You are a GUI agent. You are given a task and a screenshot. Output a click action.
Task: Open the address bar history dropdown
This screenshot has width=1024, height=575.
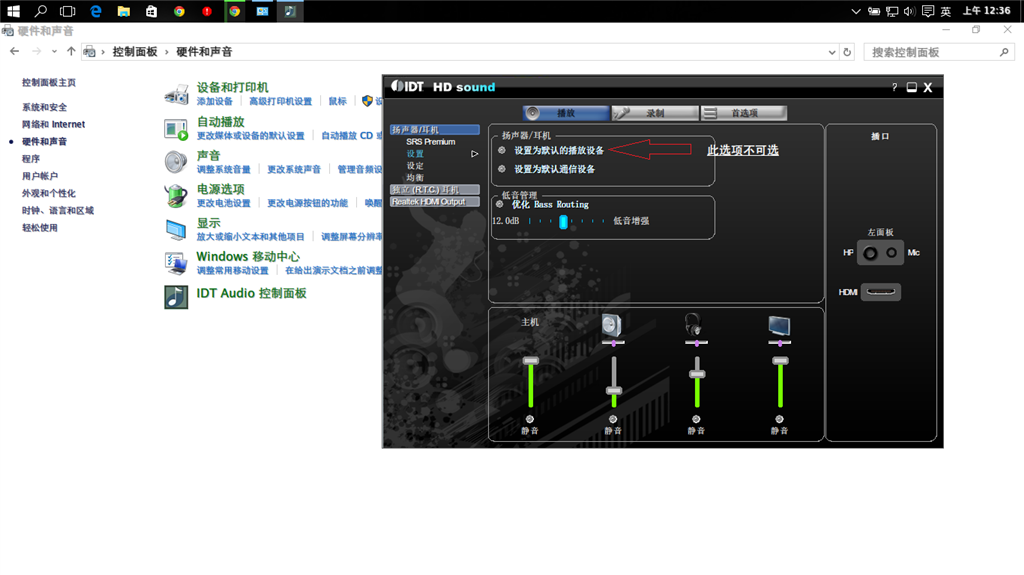(831, 52)
